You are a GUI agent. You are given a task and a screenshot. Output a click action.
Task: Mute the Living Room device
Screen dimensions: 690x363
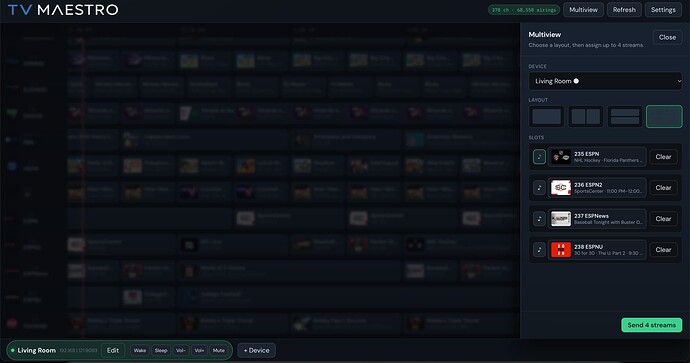[219, 350]
